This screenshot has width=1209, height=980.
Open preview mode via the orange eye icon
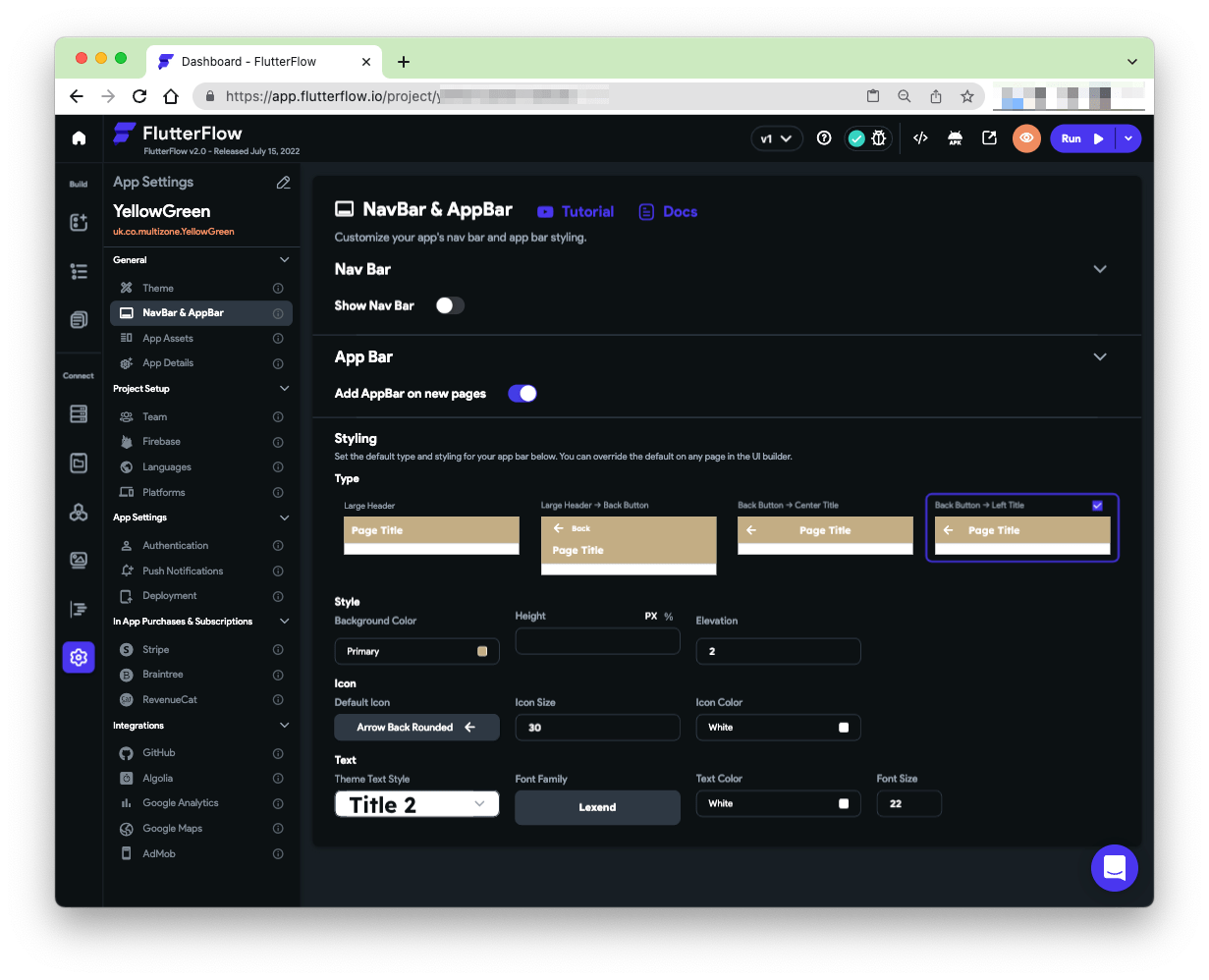coord(1026,138)
